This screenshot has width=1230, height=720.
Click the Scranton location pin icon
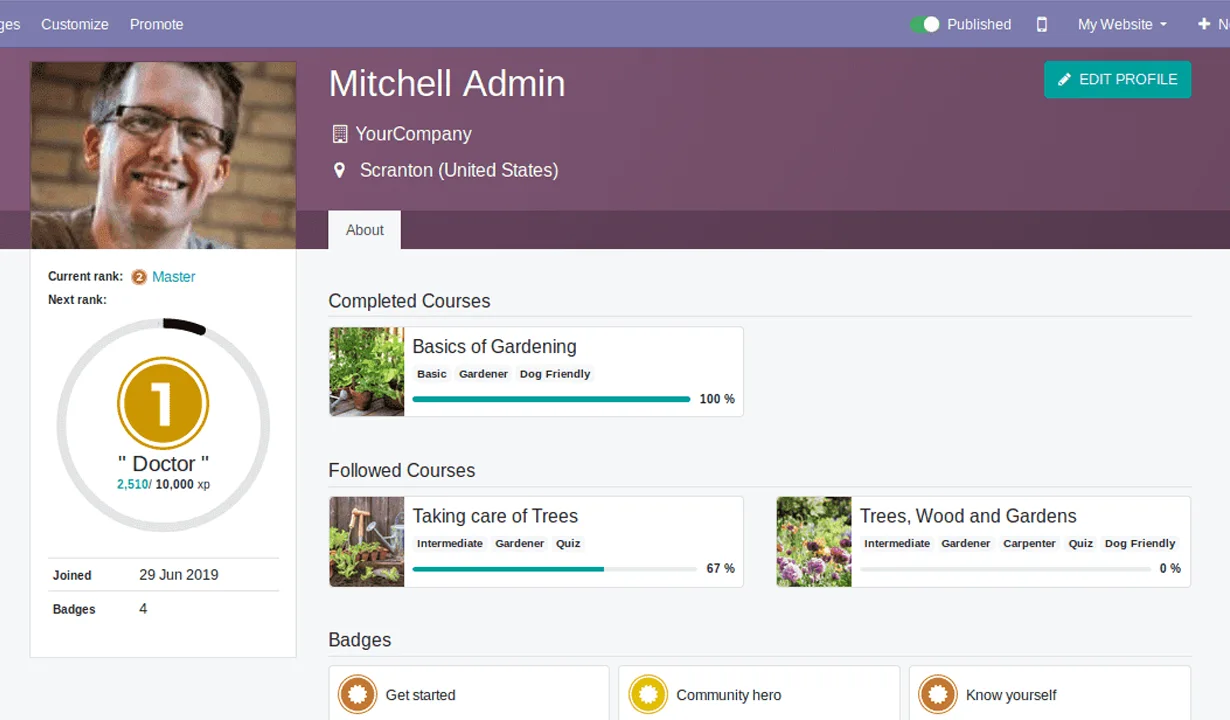click(339, 171)
